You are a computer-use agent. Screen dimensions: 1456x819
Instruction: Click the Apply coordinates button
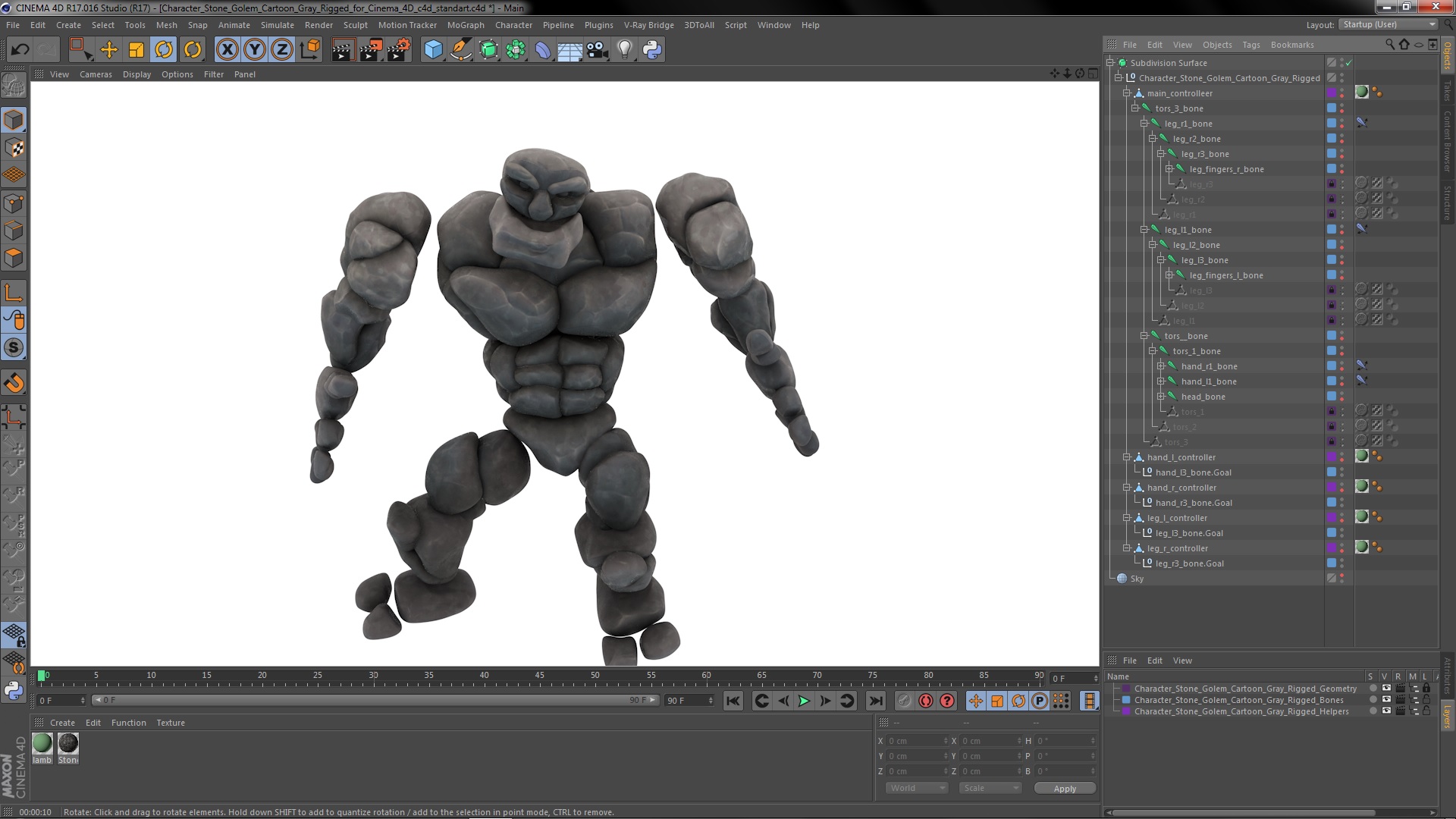[1065, 789]
